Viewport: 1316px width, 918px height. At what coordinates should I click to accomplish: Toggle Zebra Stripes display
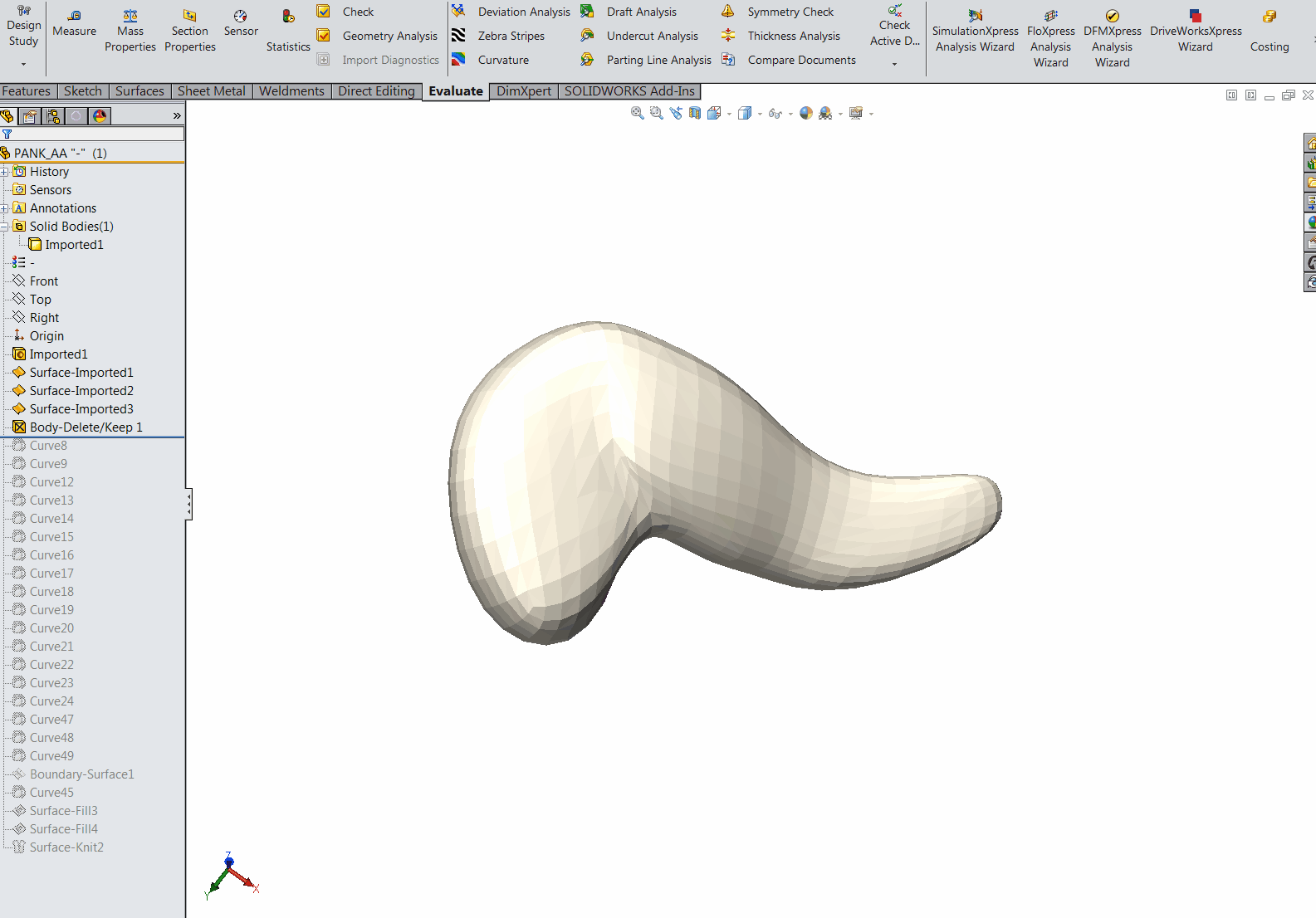(x=498, y=36)
